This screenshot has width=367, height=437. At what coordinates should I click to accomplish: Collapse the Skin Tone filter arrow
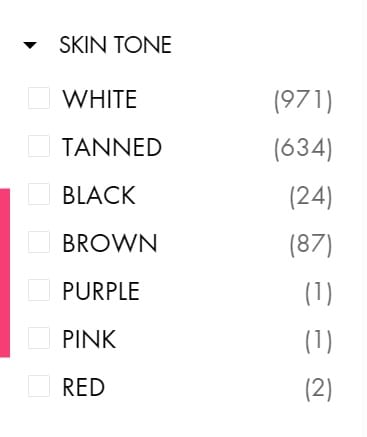click(x=30, y=45)
